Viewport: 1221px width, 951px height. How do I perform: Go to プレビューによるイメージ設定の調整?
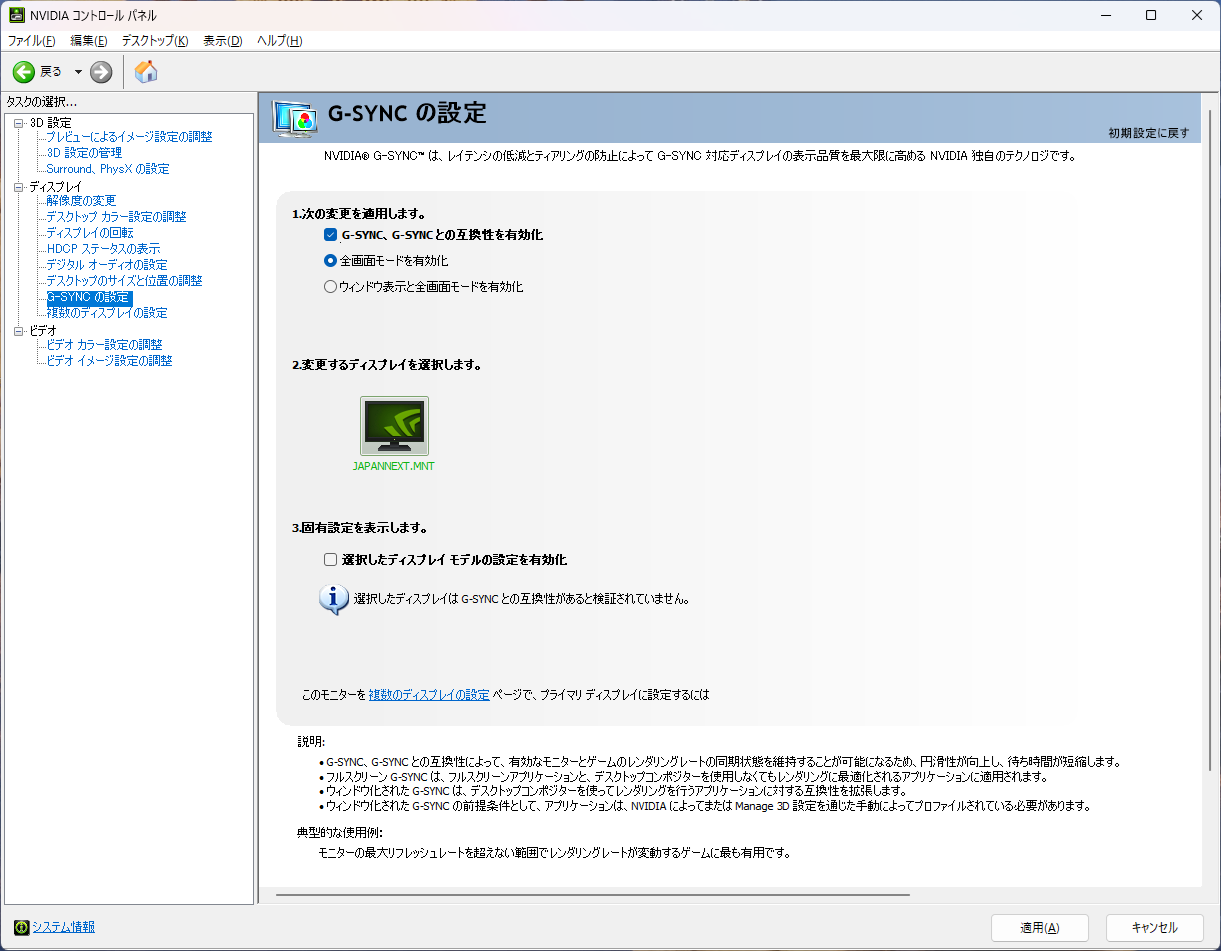tap(129, 137)
